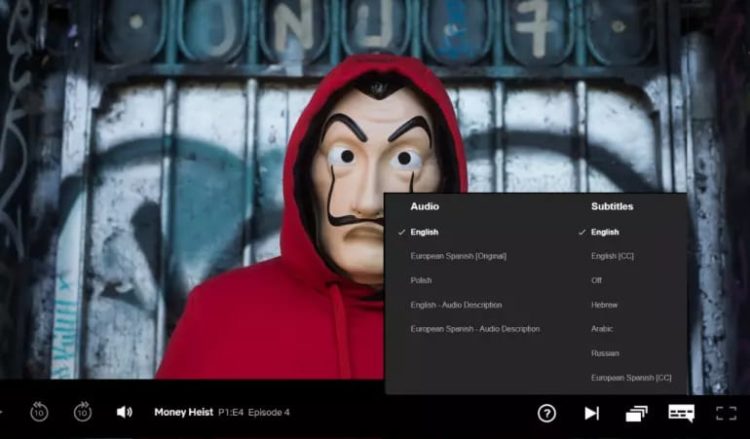Screen dimensions: 750x439
Task: Toggle the audio and subtitles menu icon
Action: [x=681, y=413]
